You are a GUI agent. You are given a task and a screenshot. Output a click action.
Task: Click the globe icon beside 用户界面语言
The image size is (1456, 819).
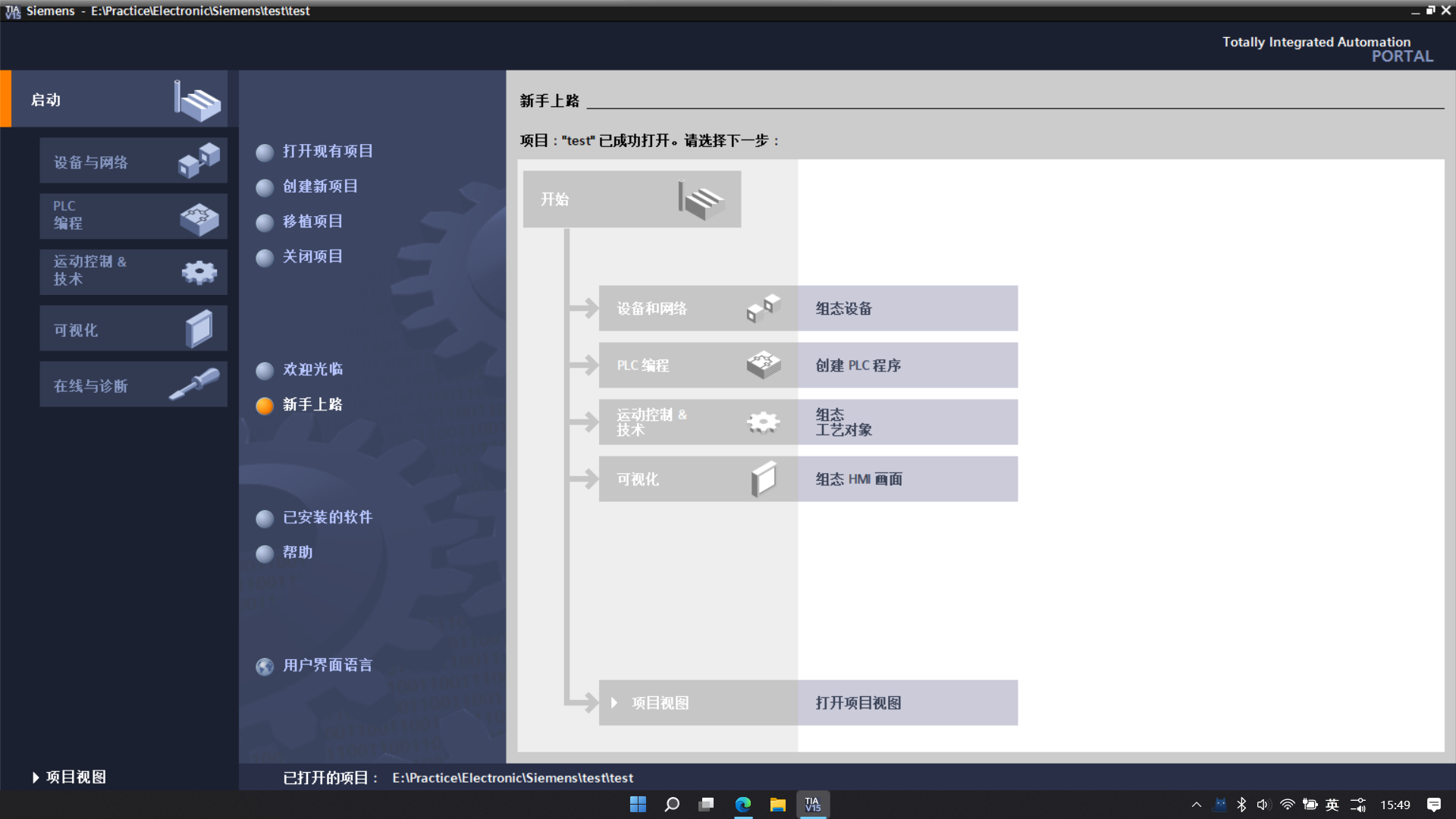point(265,667)
